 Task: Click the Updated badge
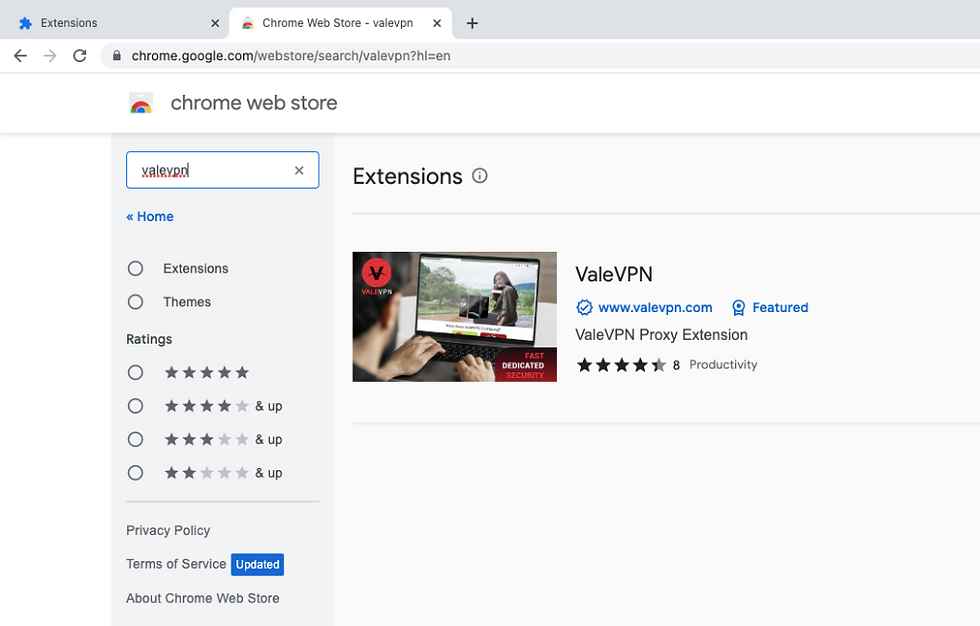[x=258, y=564]
